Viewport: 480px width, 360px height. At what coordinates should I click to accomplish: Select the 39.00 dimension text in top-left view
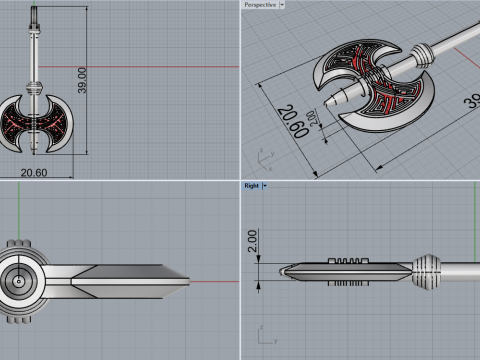click(x=82, y=80)
